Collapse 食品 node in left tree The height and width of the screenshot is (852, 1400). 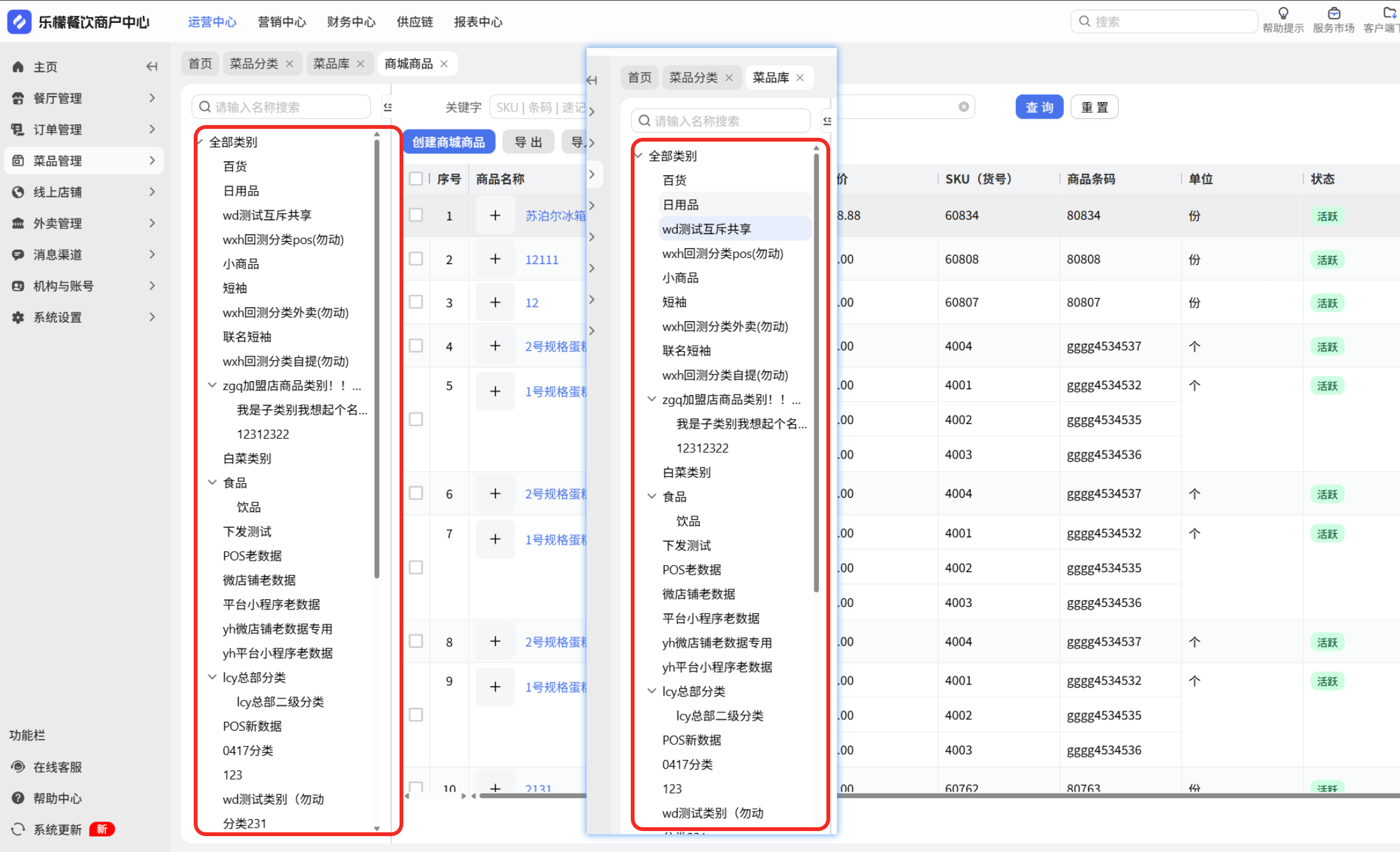point(212,483)
